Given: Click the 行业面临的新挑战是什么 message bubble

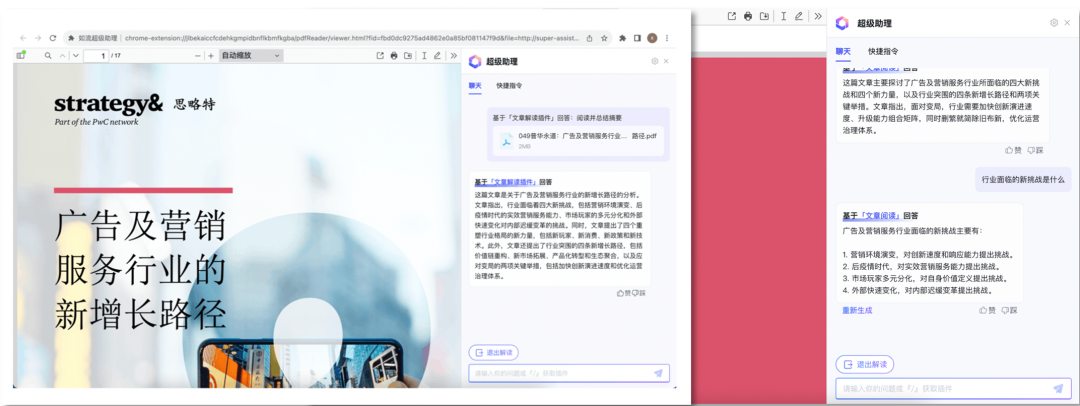Looking at the screenshot, I should [1023, 179].
